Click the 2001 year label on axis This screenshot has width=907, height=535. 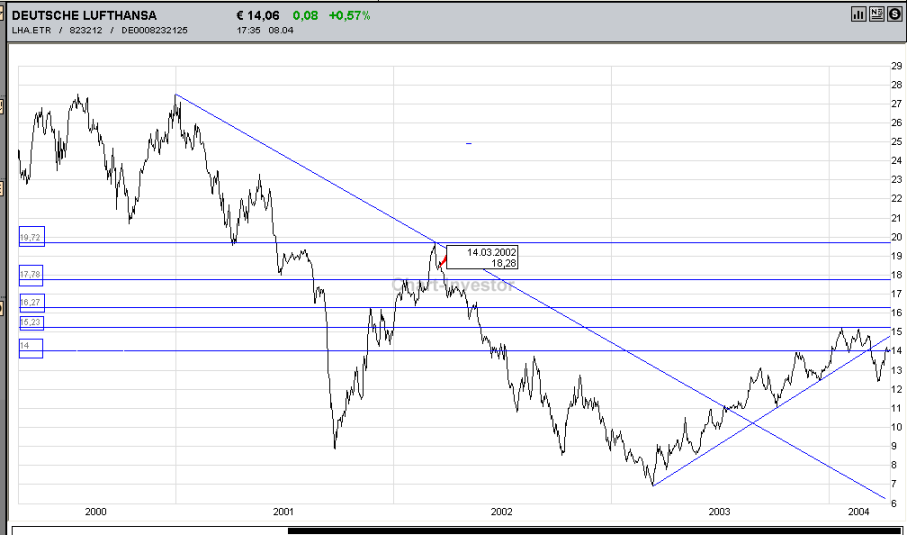coord(283,511)
